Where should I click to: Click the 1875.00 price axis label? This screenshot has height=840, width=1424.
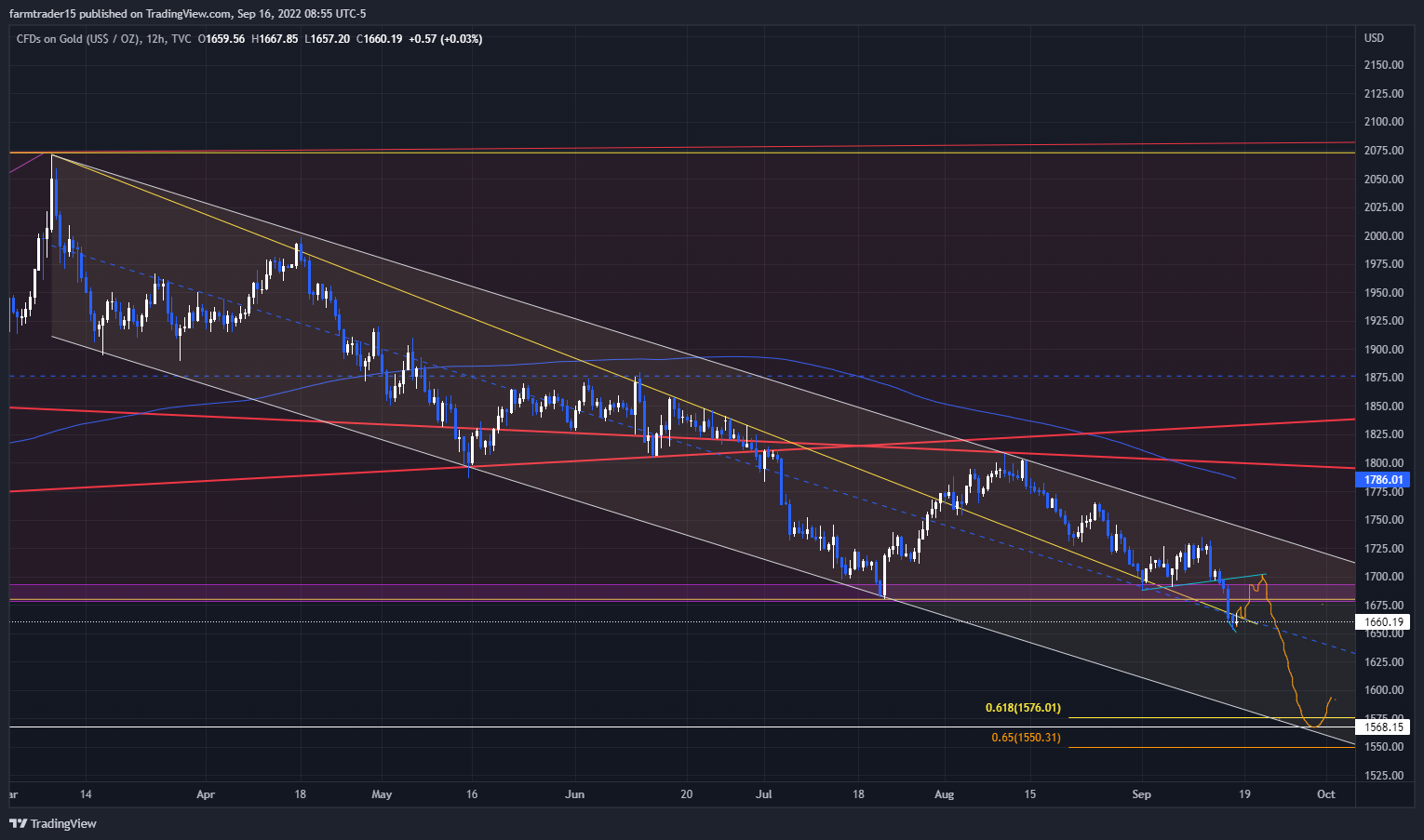(1384, 378)
